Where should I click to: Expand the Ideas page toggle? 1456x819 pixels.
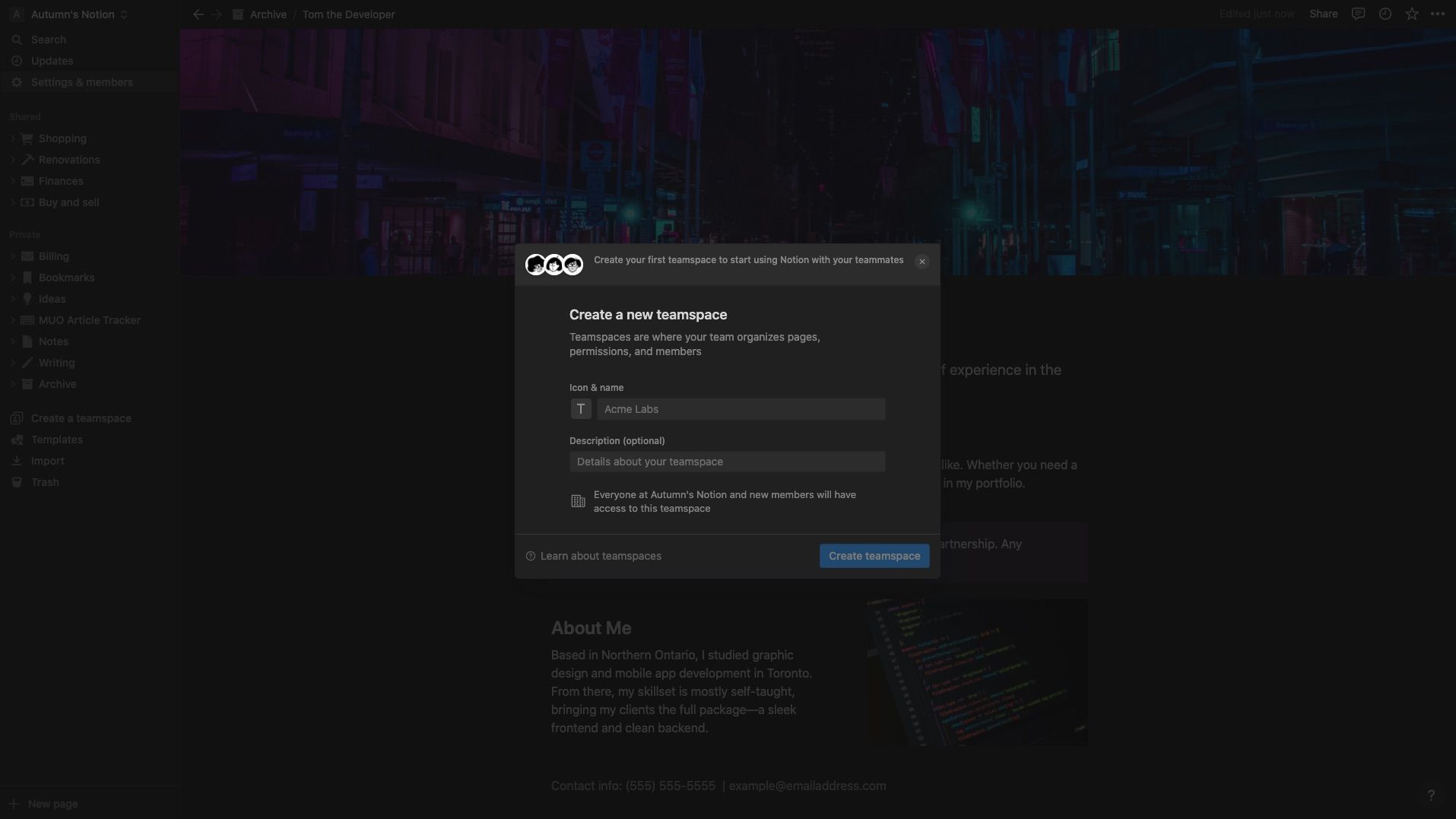click(x=12, y=299)
